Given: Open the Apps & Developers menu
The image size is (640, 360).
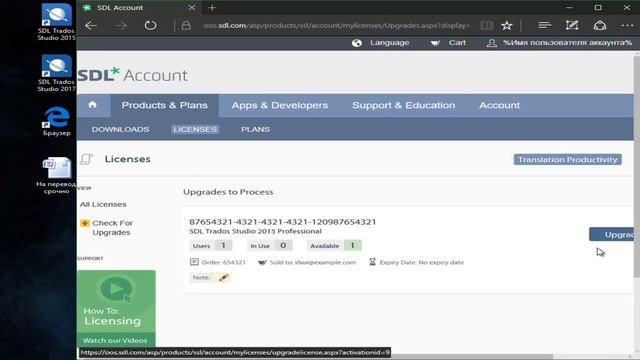Looking at the screenshot, I should [280, 105].
